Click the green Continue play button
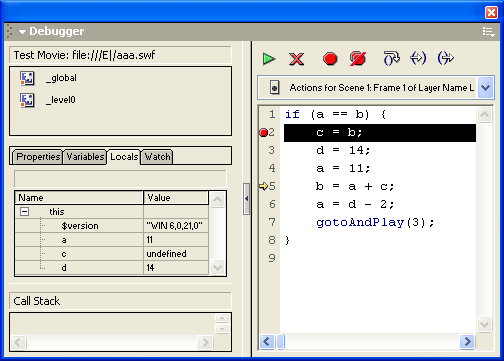Screen dimensions: 504x361 (x=269, y=59)
